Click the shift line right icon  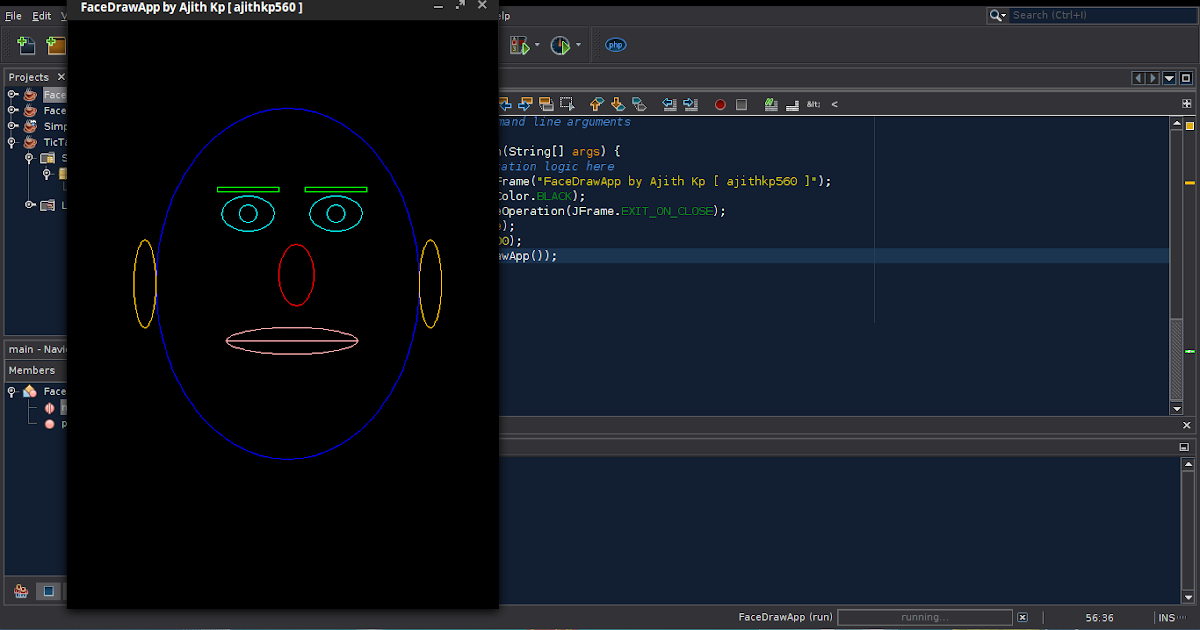point(690,103)
